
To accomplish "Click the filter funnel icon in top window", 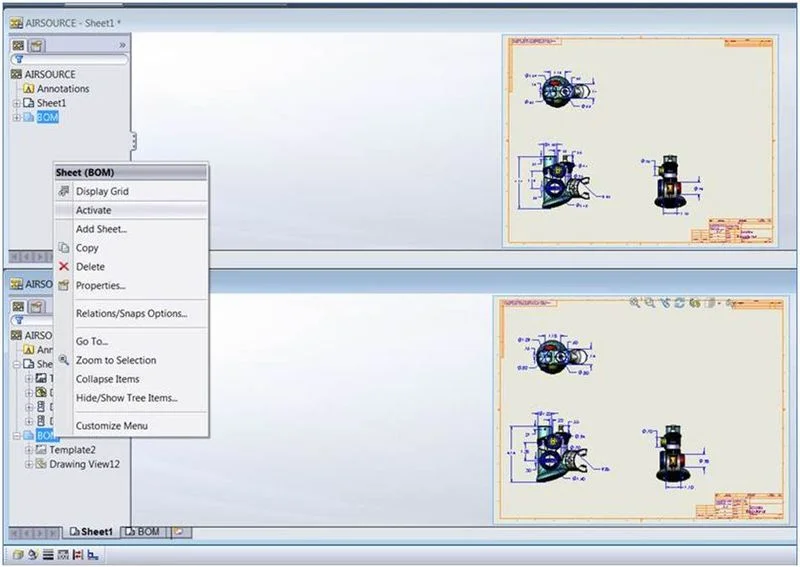I will click(19, 60).
